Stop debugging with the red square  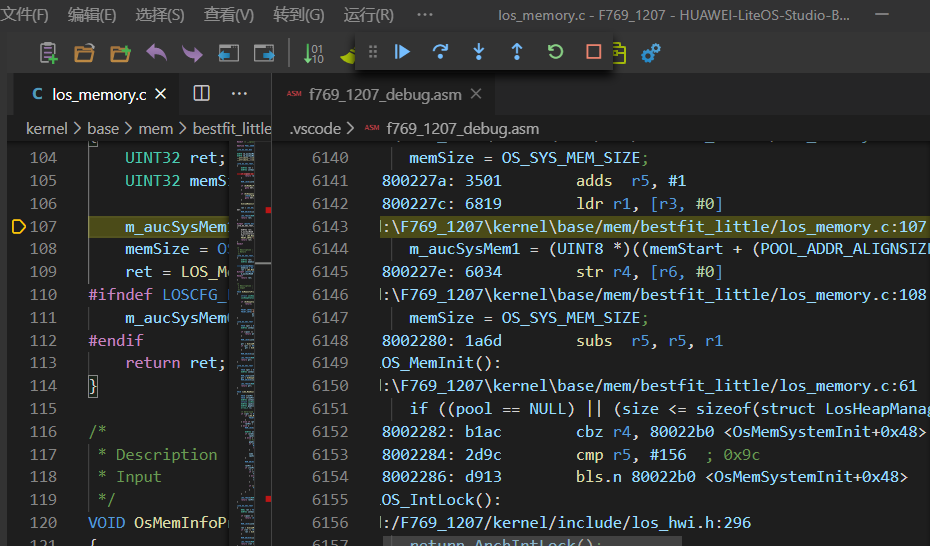point(593,52)
